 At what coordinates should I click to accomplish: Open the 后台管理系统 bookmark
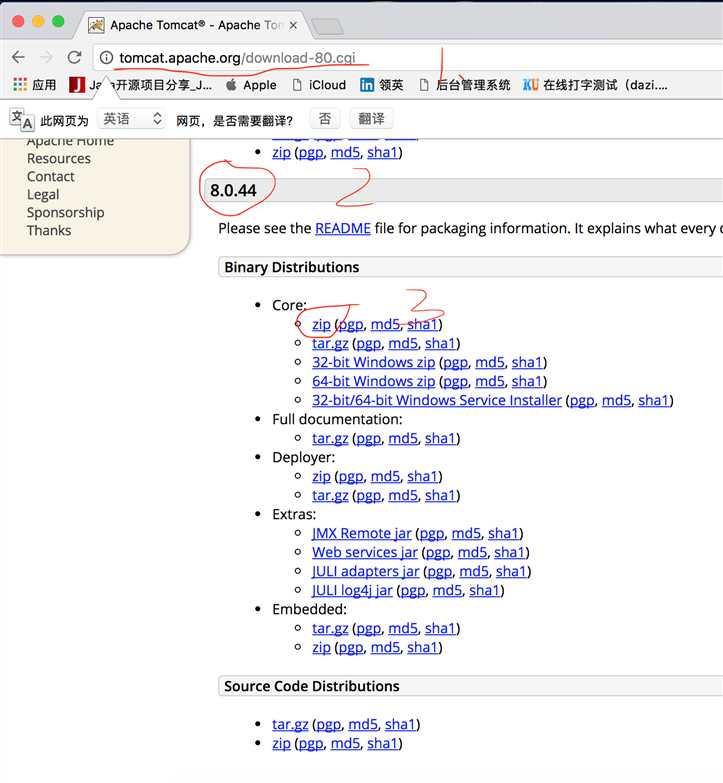tap(465, 85)
